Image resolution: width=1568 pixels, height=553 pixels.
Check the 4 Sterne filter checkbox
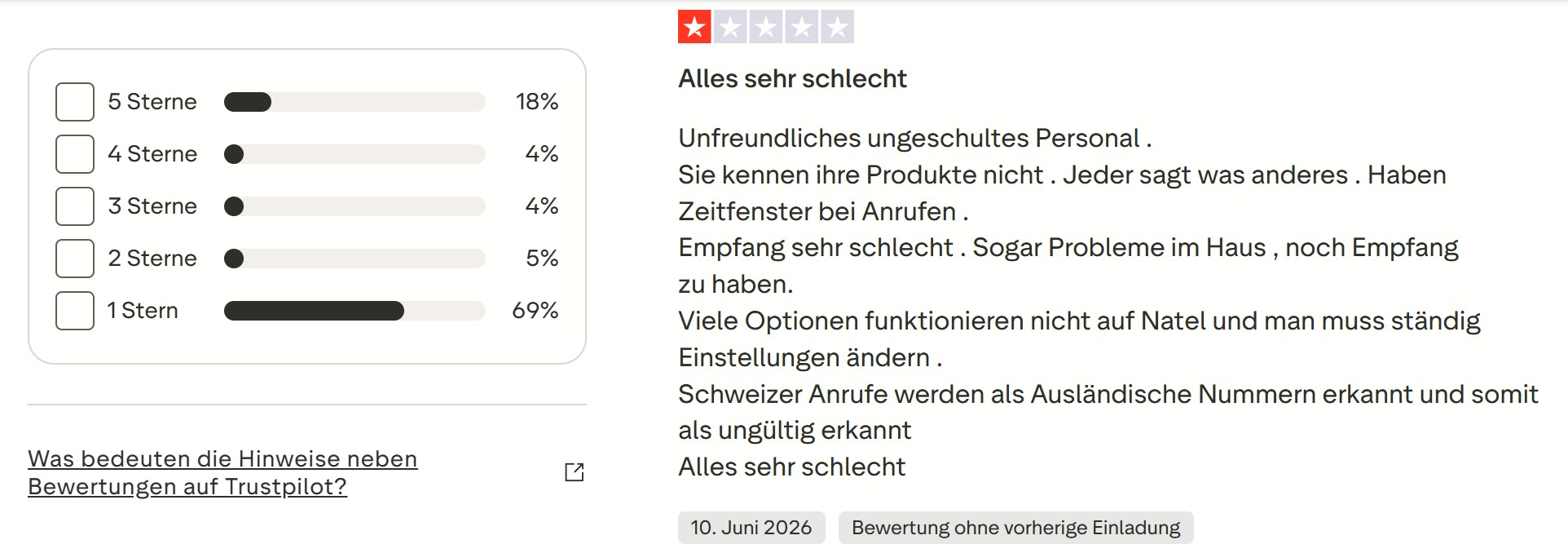coord(75,154)
